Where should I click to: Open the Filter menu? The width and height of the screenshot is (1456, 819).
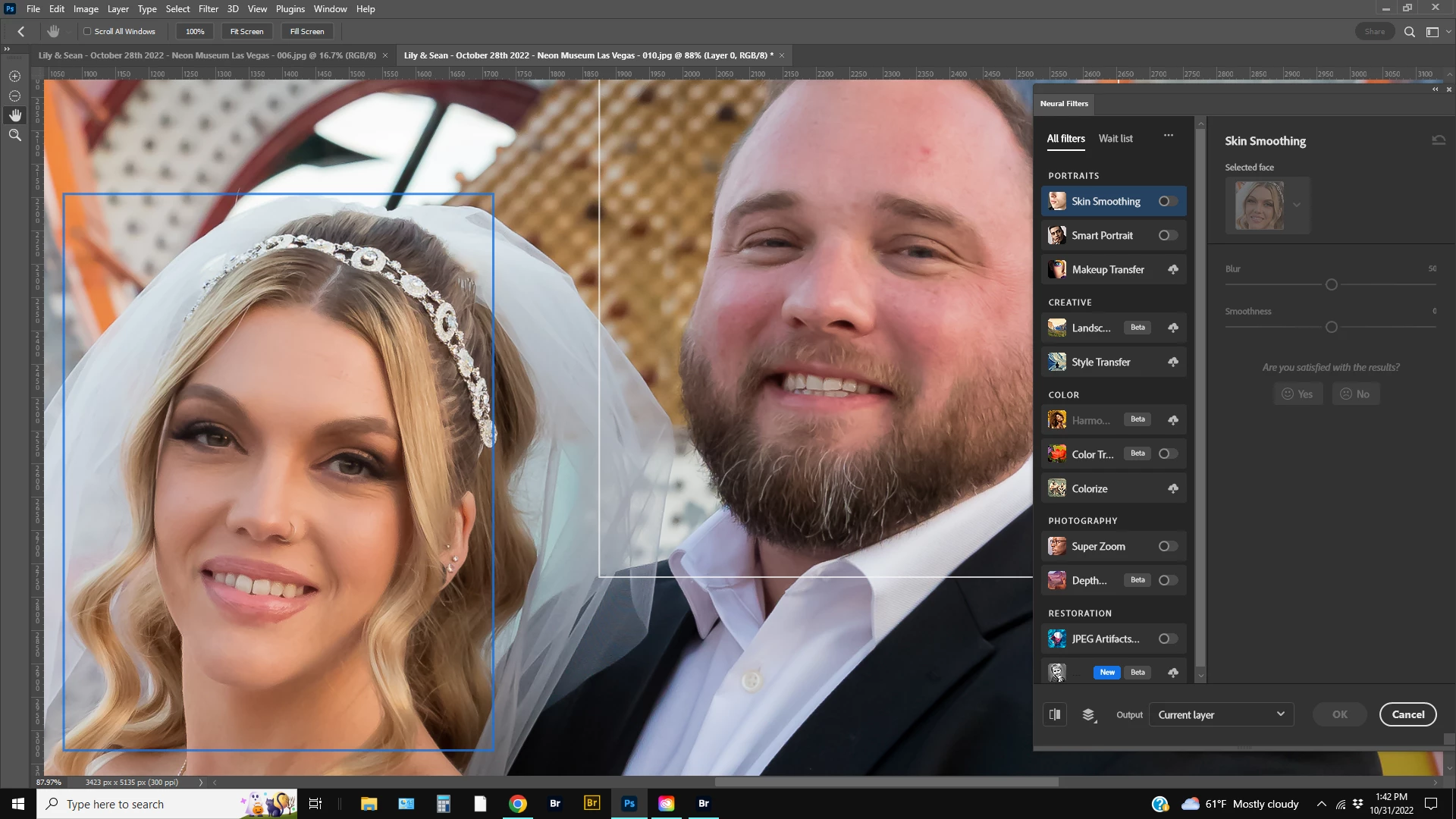coord(208,9)
